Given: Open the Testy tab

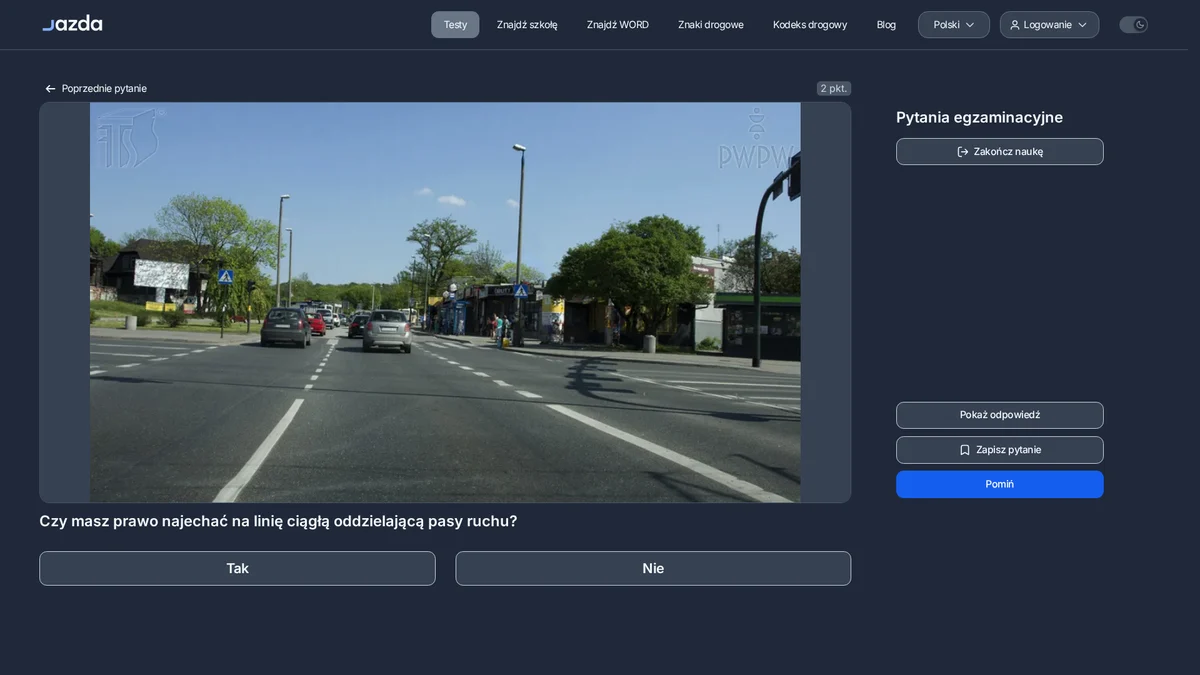Looking at the screenshot, I should tap(455, 25).
